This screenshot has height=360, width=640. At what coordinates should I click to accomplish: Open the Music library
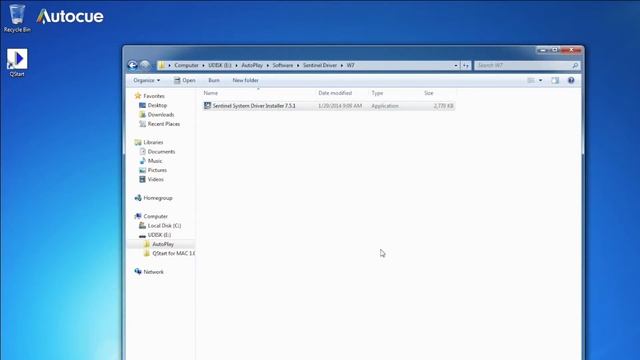pyautogui.click(x=155, y=161)
